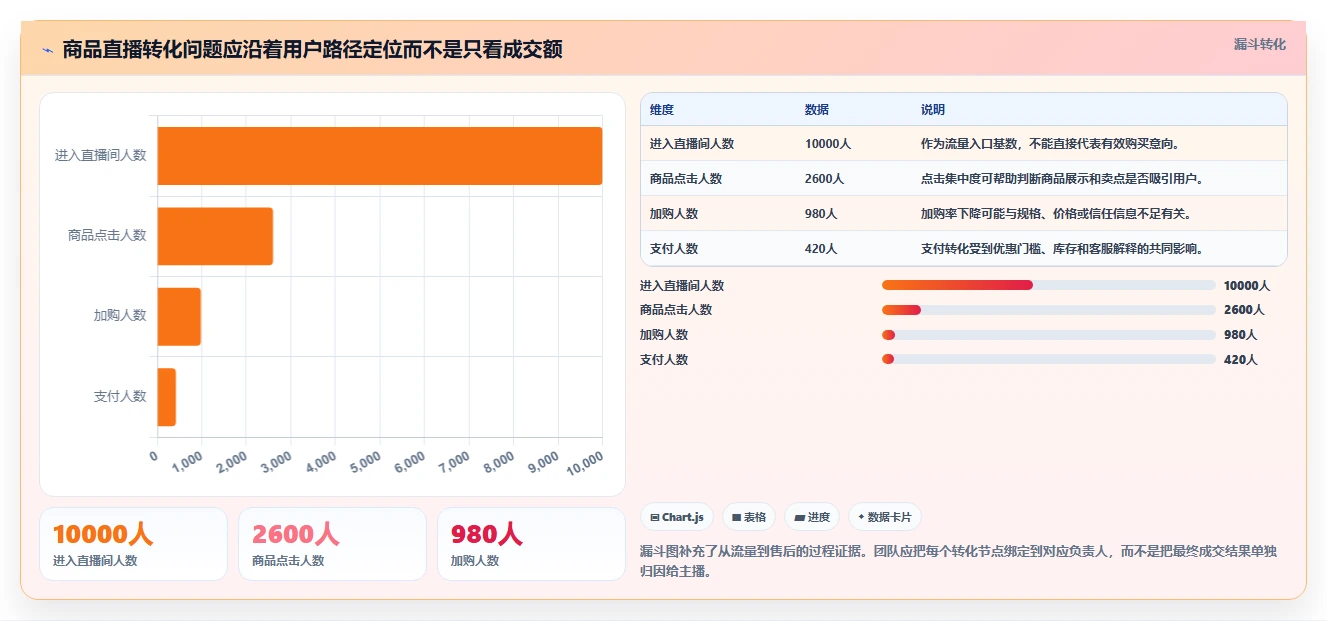Click the table cell 商品点击人数
The width and height of the screenshot is (1327, 621).
click(x=686, y=179)
